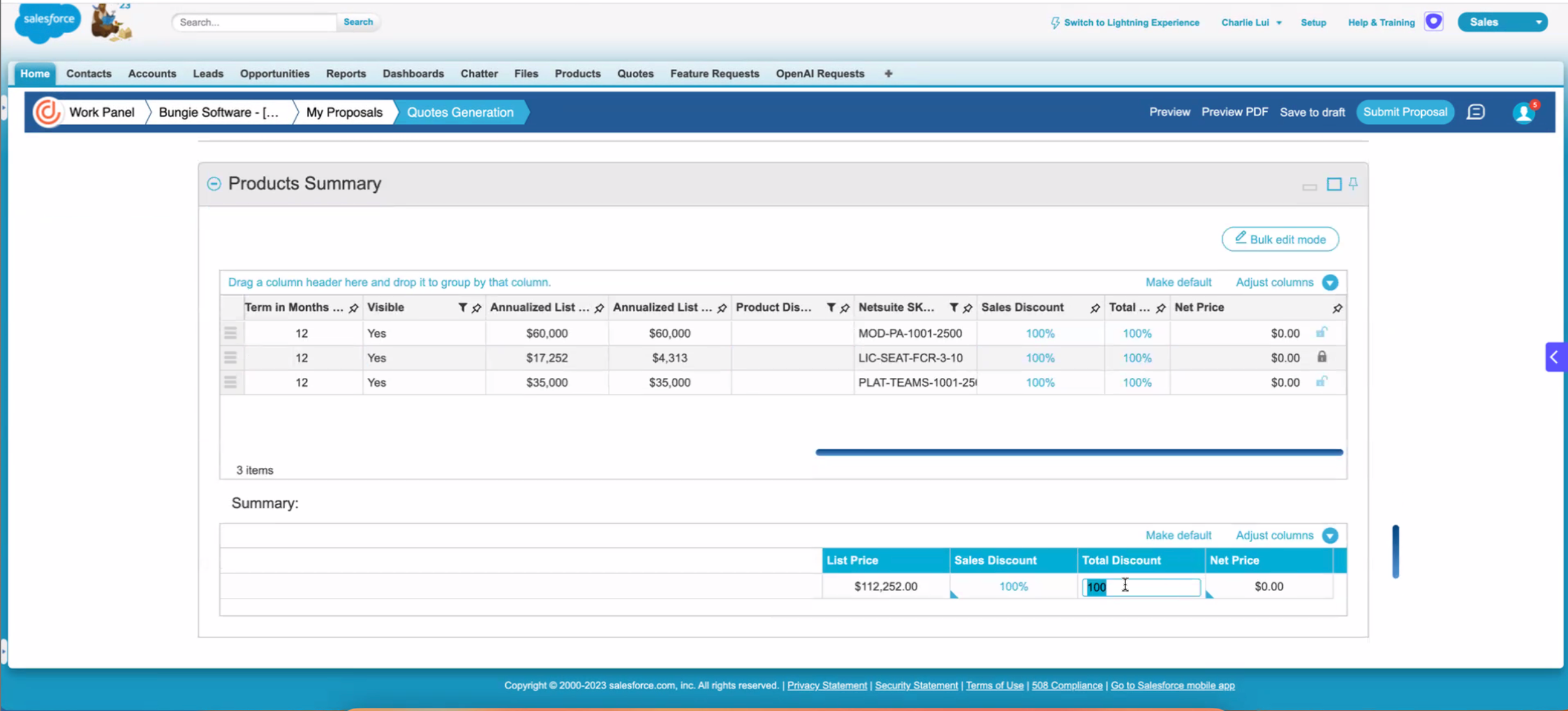Open Adjust columns dropdown above products grid

click(1330, 283)
